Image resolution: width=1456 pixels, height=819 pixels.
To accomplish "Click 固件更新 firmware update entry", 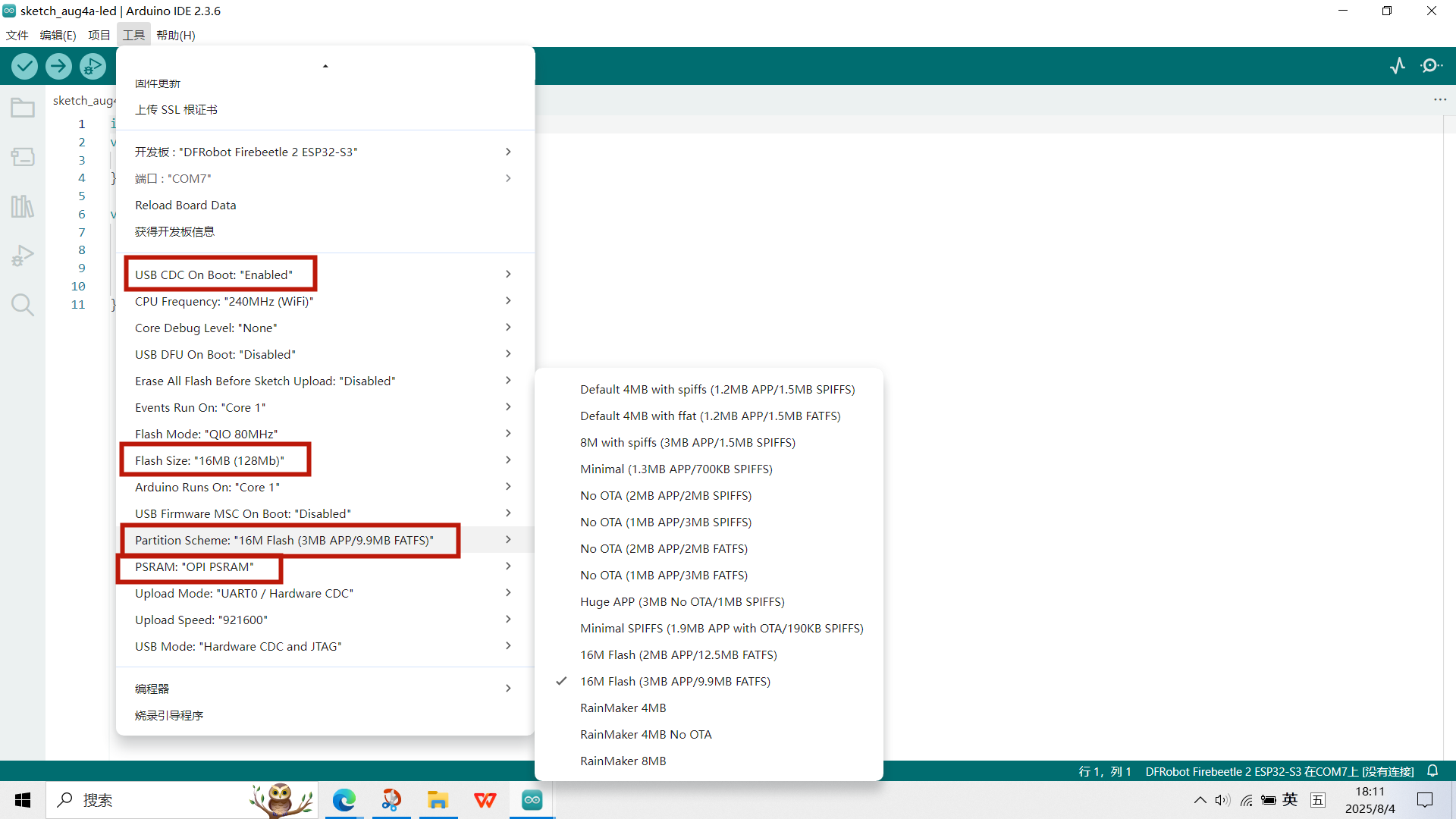I will click(325, 83).
